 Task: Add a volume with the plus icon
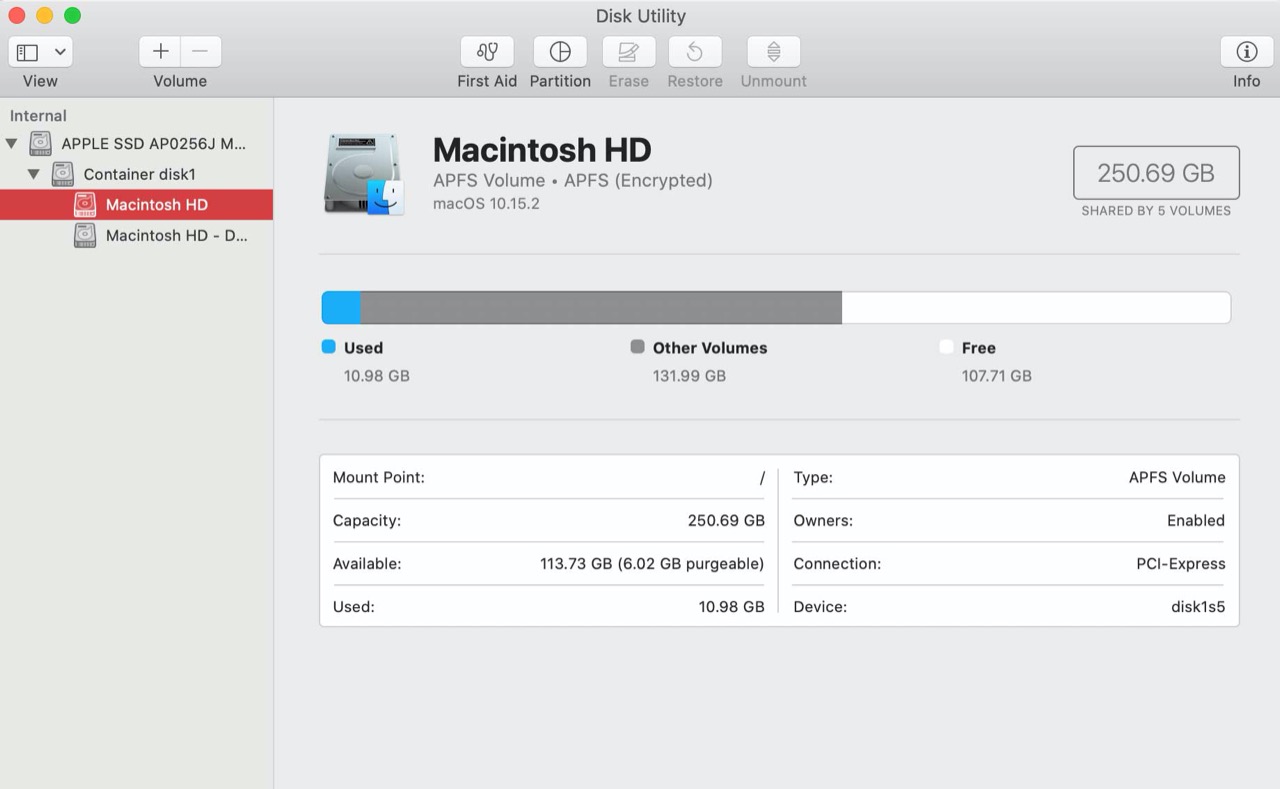coord(159,50)
